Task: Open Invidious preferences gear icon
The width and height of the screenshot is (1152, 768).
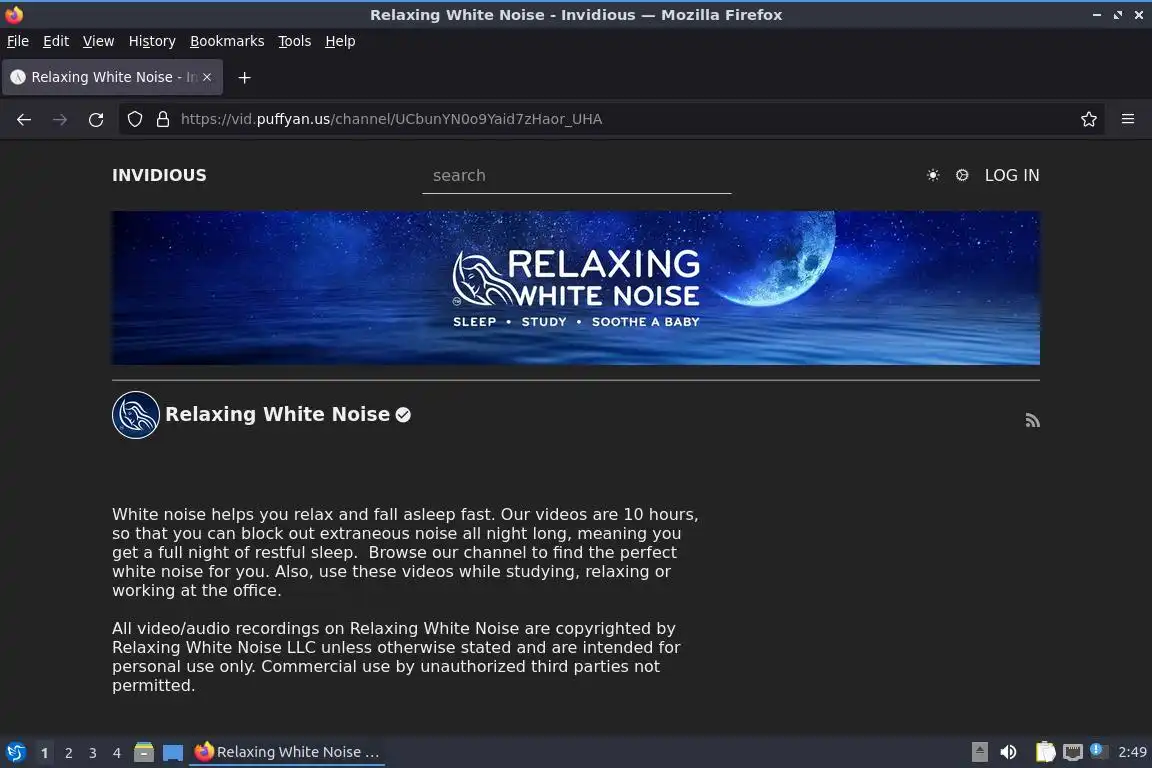Action: 962,175
